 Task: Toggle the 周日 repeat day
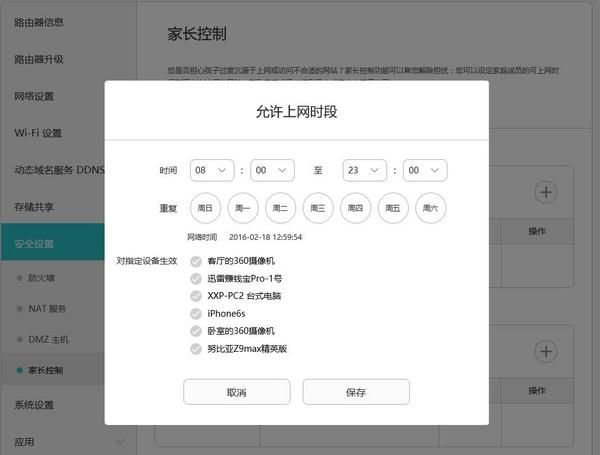(x=205, y=208)
